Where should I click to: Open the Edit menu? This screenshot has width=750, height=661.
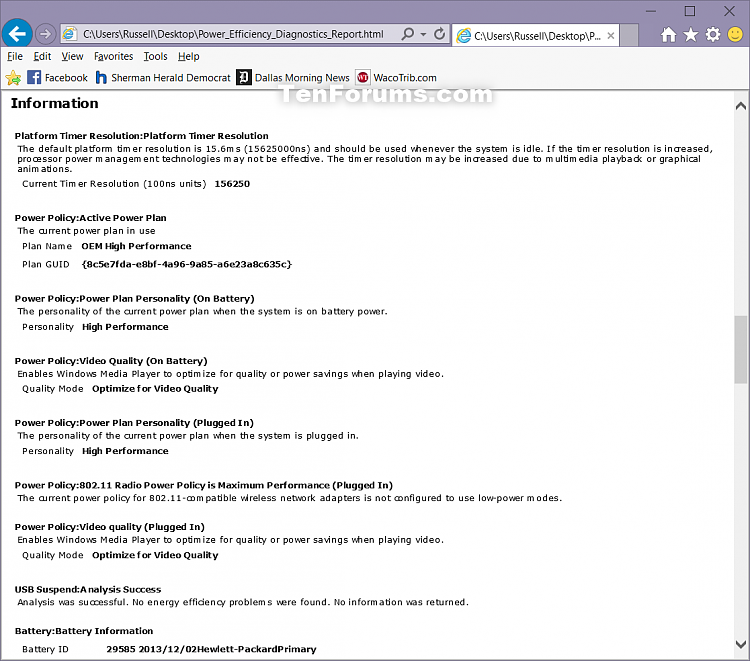pos(42,56)
